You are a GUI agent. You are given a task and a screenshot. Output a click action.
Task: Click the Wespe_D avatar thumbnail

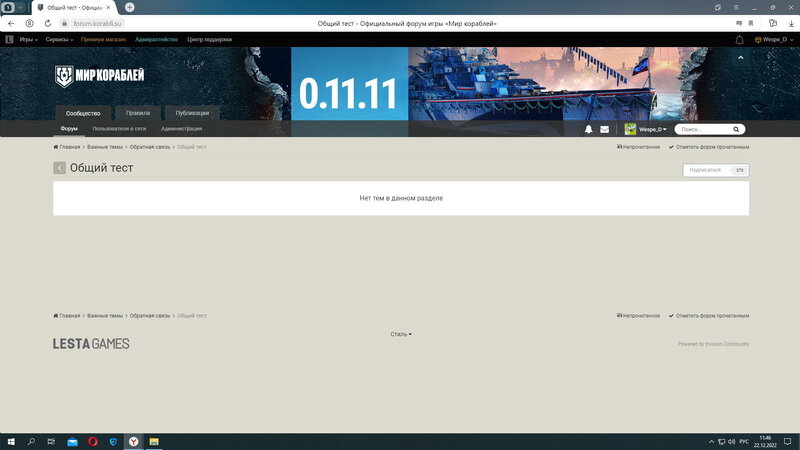630,129
